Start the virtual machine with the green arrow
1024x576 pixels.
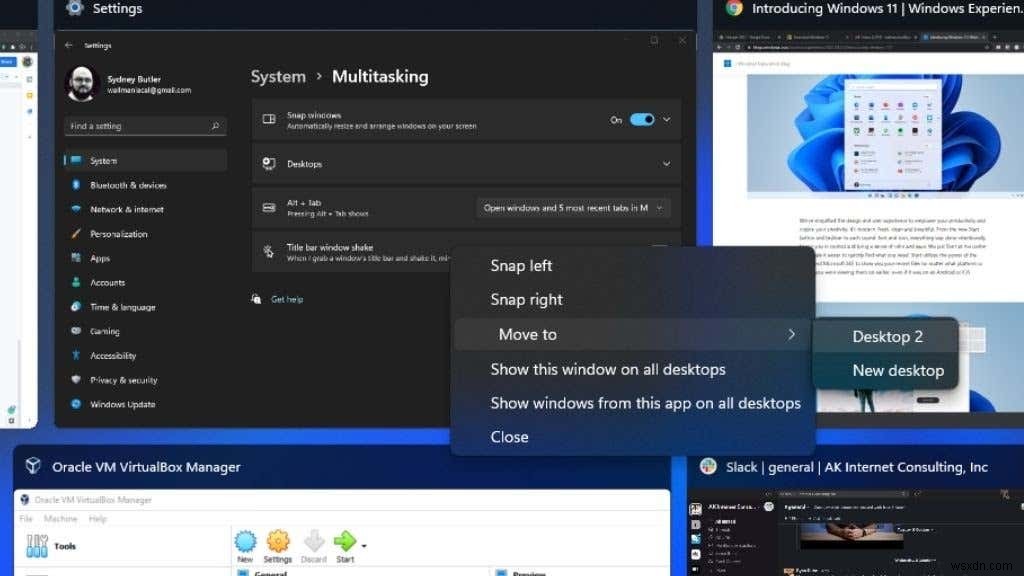(x=346, y=542)
